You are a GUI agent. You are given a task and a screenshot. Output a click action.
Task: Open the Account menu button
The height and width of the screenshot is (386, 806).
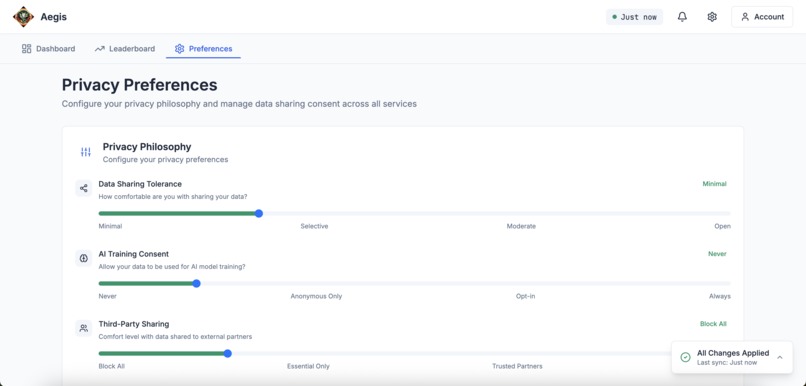pyautogui.click(x=762, y=17)
